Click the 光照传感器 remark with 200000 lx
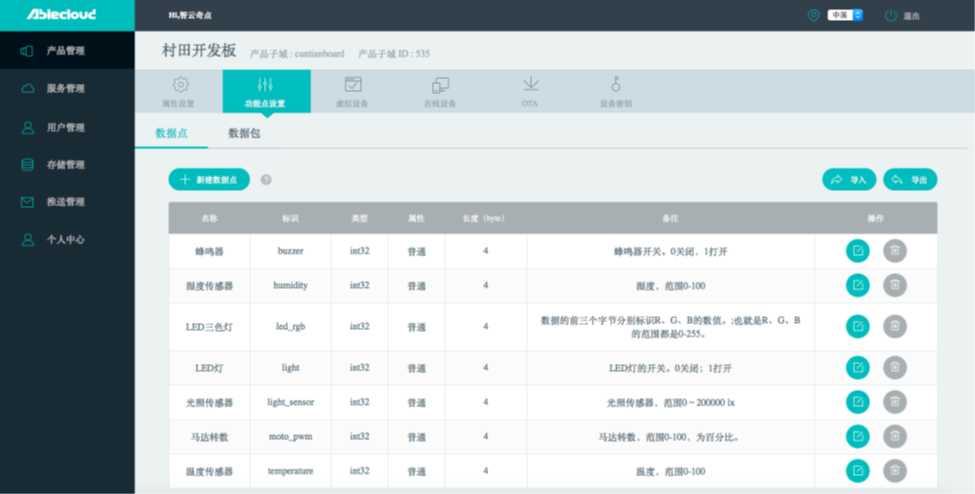 (x=670, y=403)
